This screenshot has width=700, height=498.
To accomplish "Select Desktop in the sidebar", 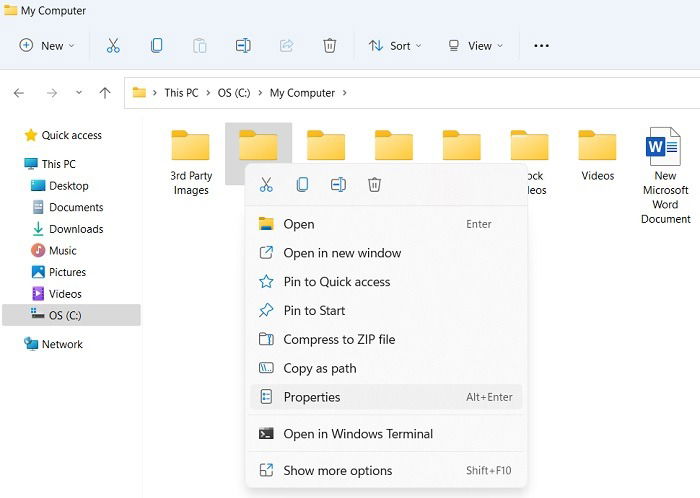I will point(60,186).
